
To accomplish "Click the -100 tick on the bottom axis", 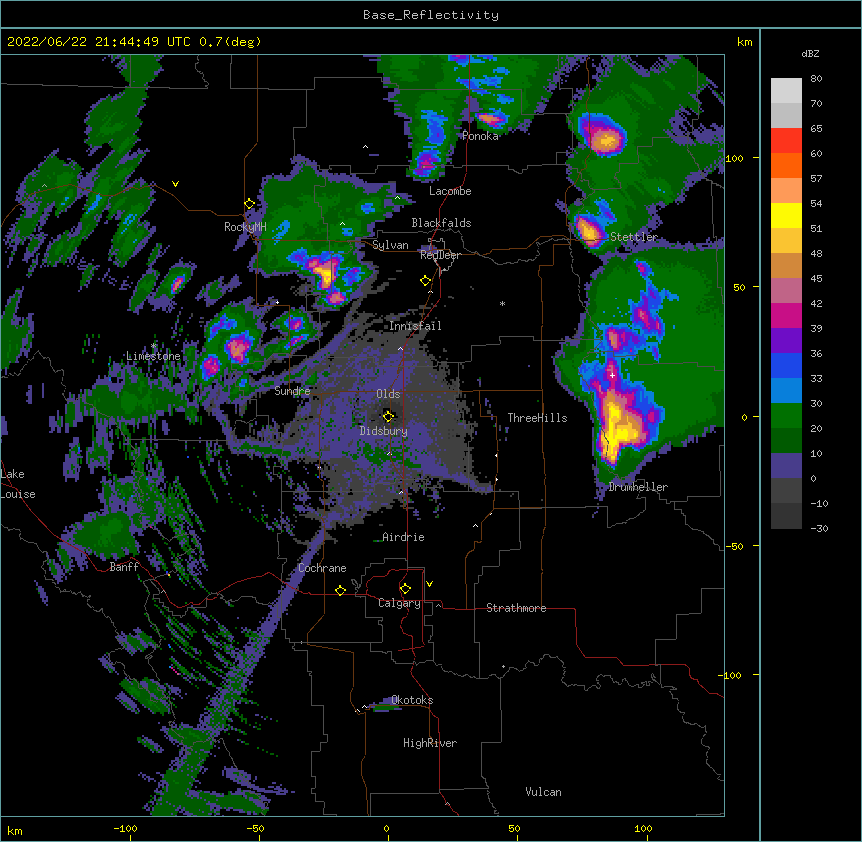I will coord(126,828).
